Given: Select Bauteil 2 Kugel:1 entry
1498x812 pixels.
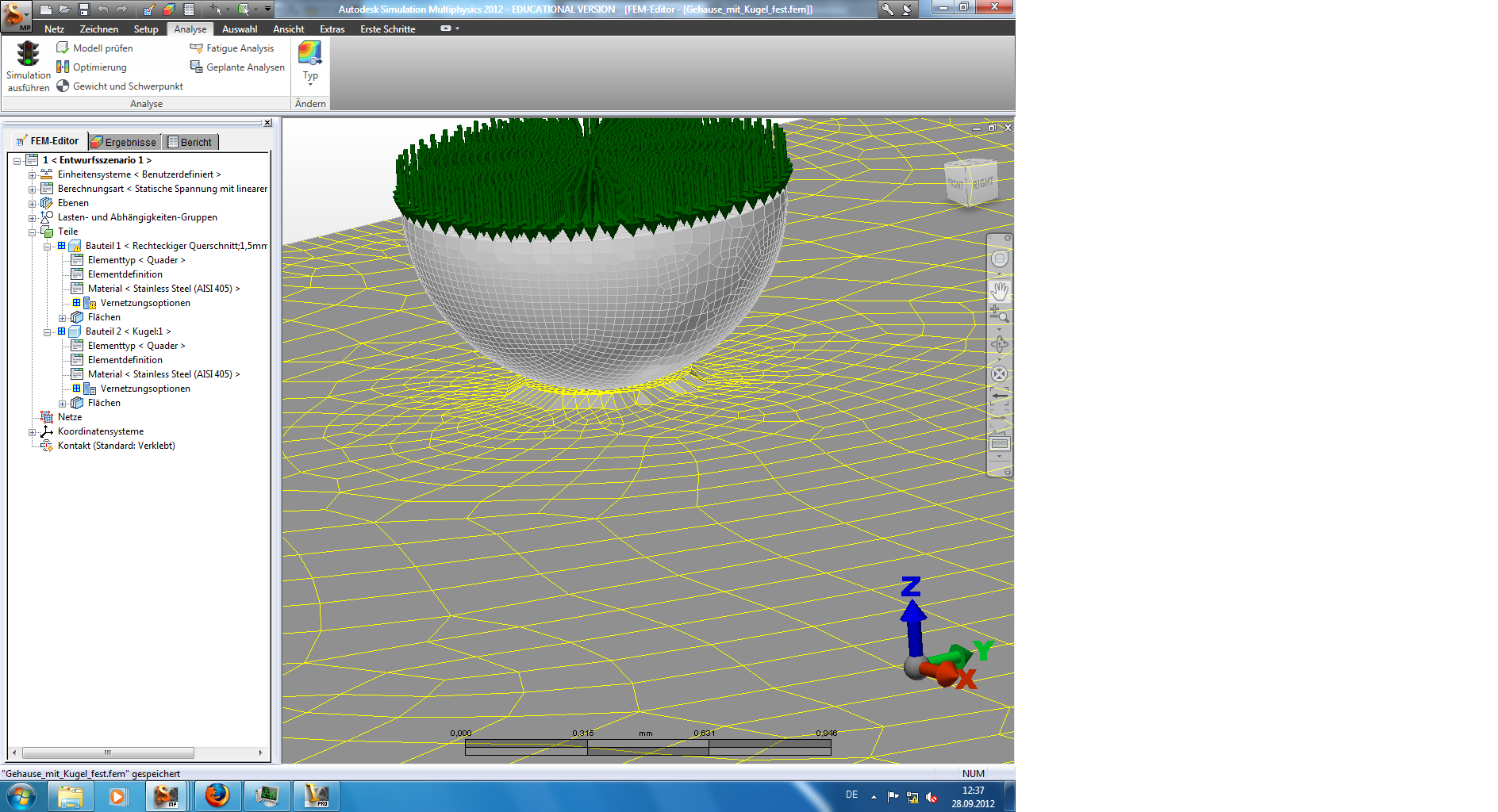Looking at the screenshot, I should point(128,331).
